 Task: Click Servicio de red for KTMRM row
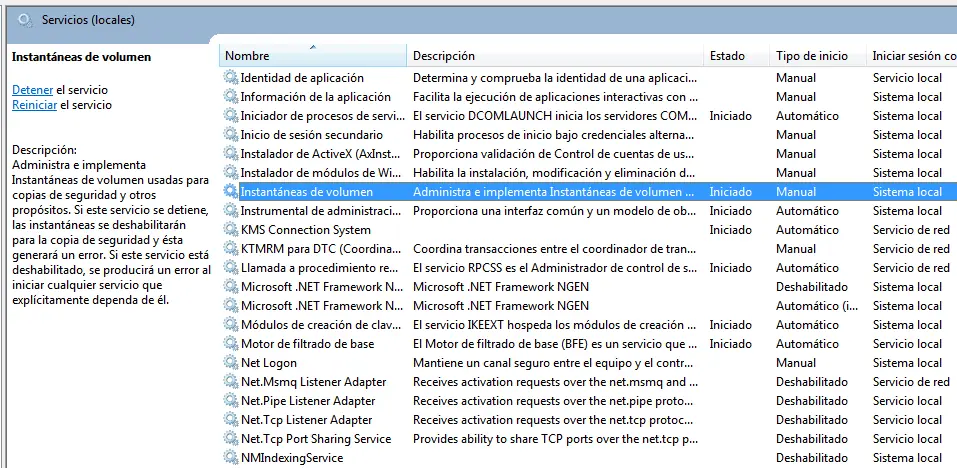(x=911, y=248)
